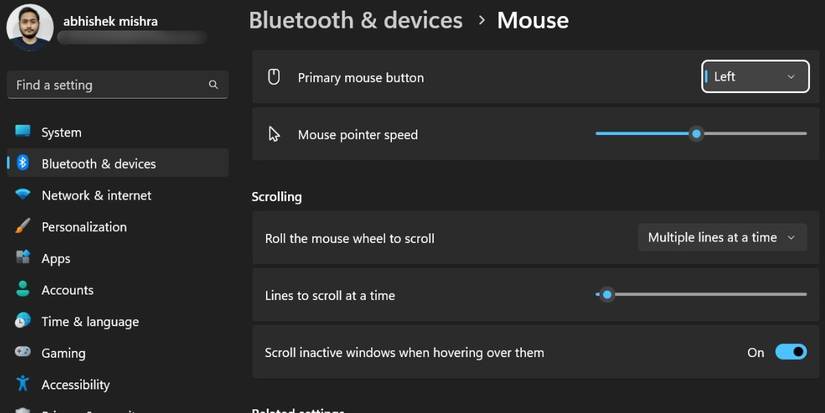Click the user profile picture
Image resolution: width=825 pixels, height=413 pixels.
pyautogui.click(x=30, y=27)
